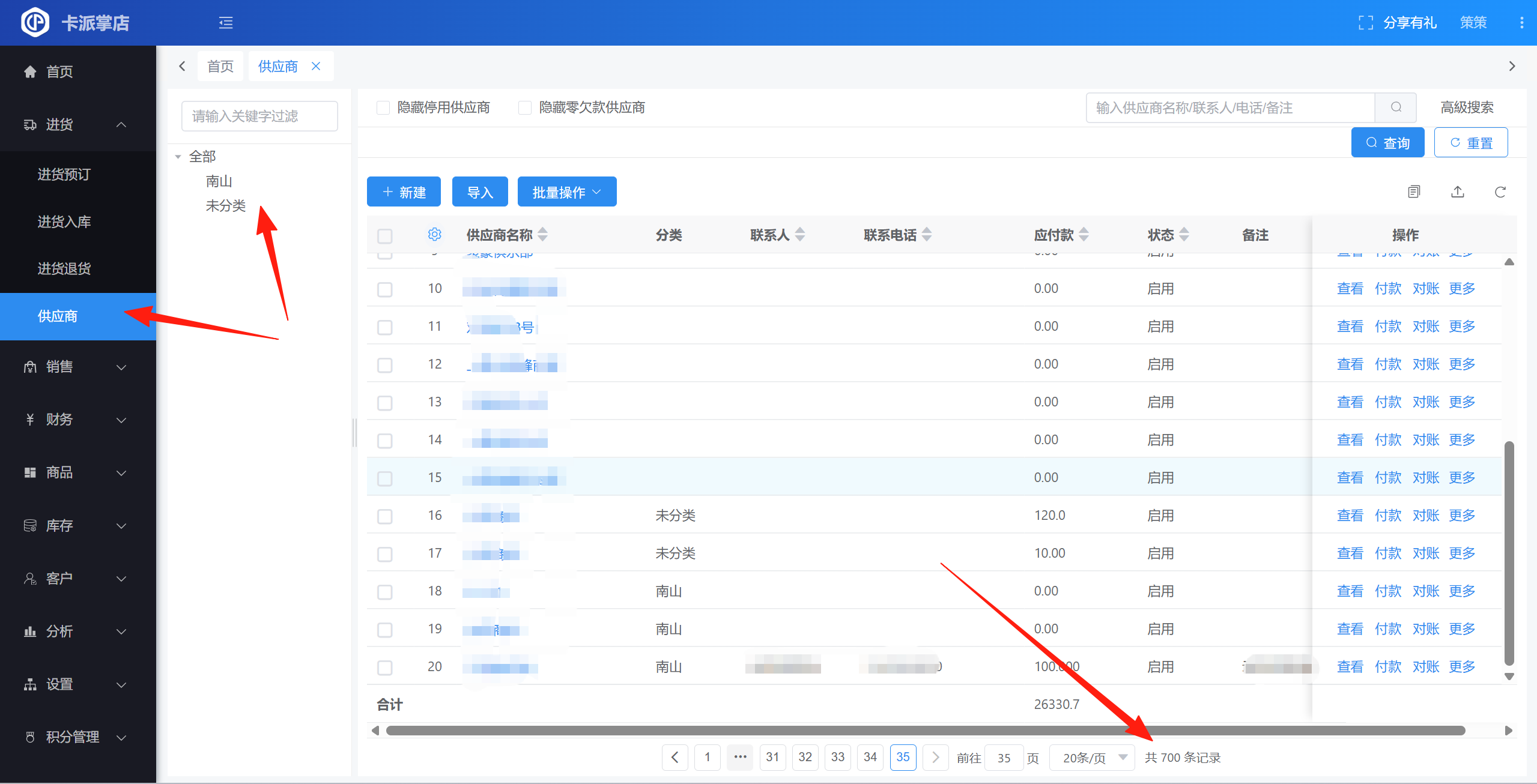The height and width of the screenshot is (784, 1537).
Task: Enable 隐藏零欠款供应商 checkbox
Action: [525, 107]
